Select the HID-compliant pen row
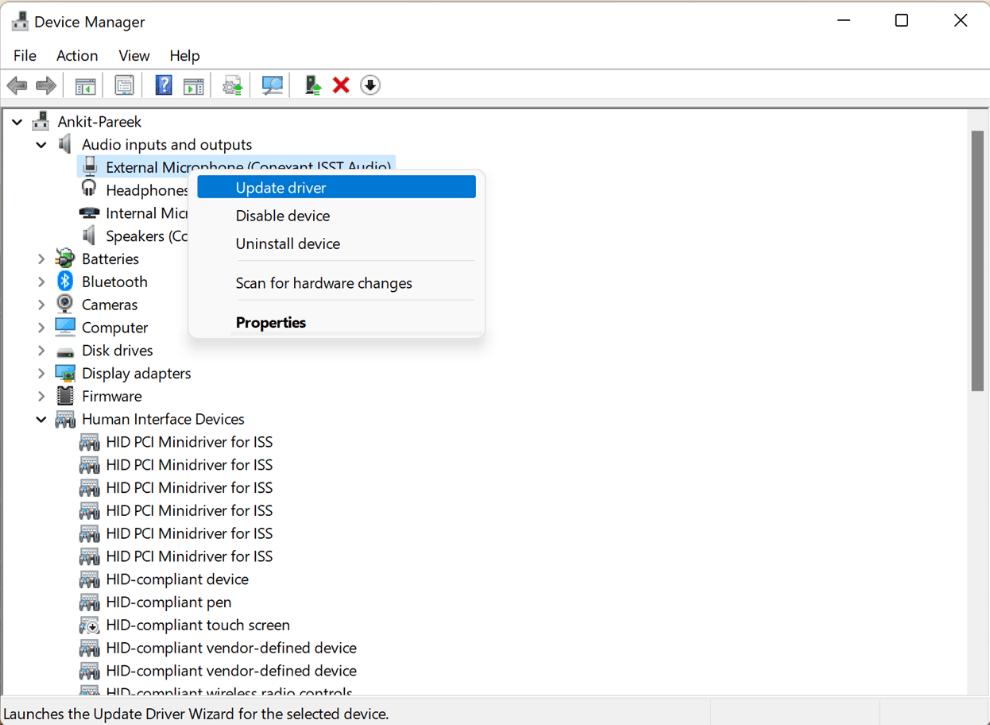Viewport: 990px width, 725px height. [169, 602]
